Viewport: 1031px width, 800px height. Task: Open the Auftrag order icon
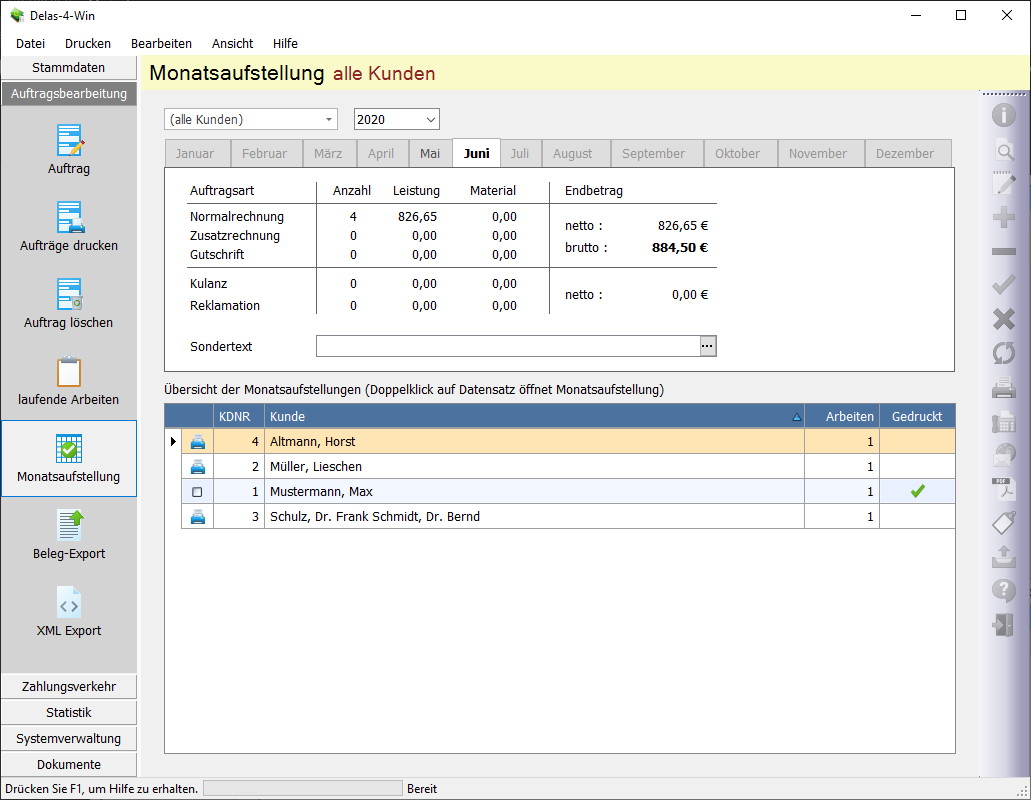[69, 141]
